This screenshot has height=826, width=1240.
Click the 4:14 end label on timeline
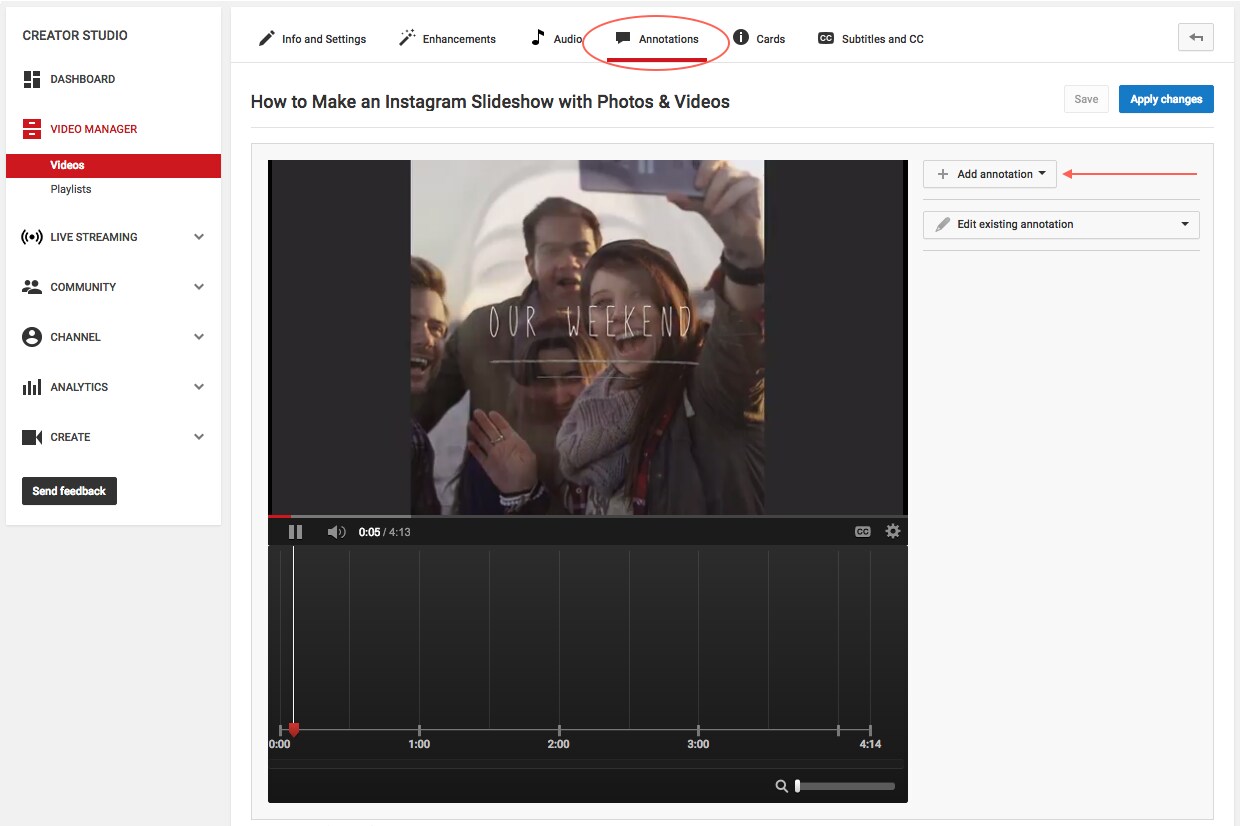(870, 744)
